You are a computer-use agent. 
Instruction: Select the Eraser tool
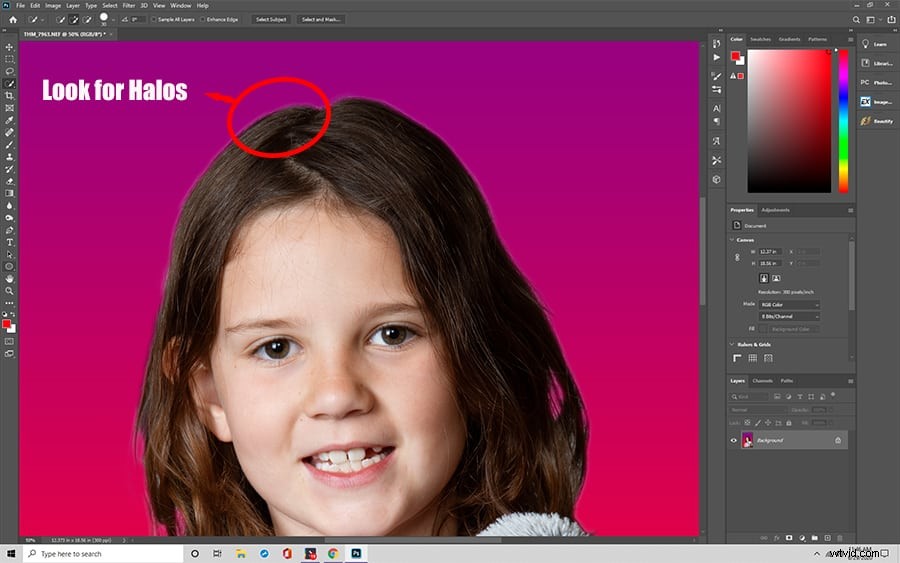pyautogui.click(x=9, y=181)
